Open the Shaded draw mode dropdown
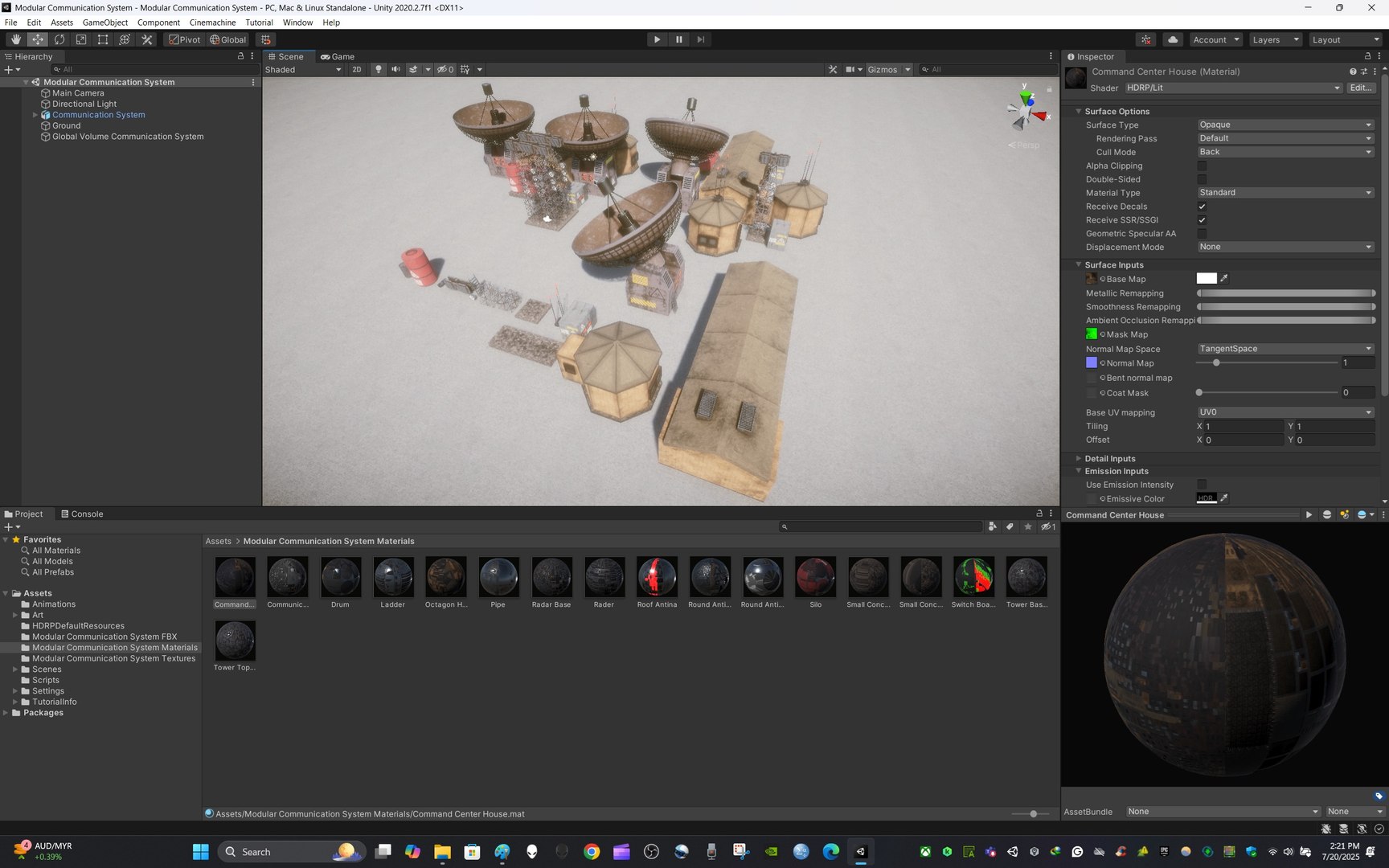This screenshot has width=1389, height=868. click(x=303, y=69)
